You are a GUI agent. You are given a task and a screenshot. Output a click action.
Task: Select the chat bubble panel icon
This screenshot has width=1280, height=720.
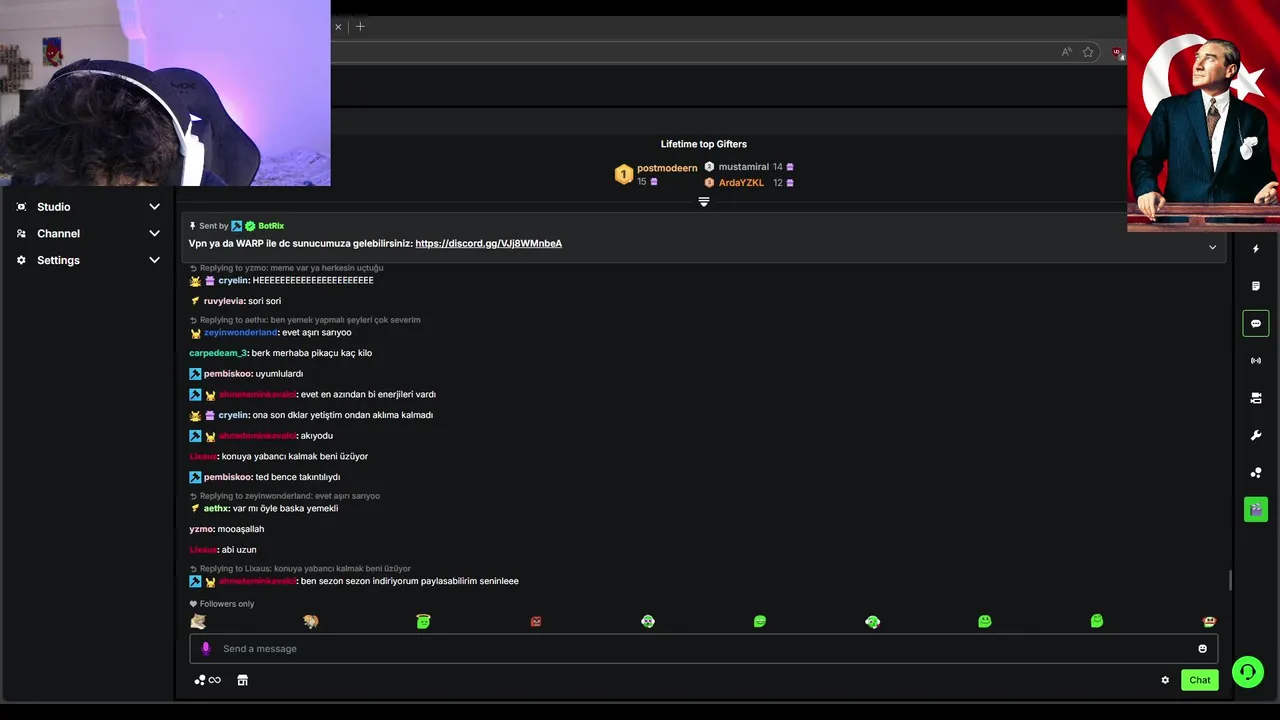pos(1256,323)
